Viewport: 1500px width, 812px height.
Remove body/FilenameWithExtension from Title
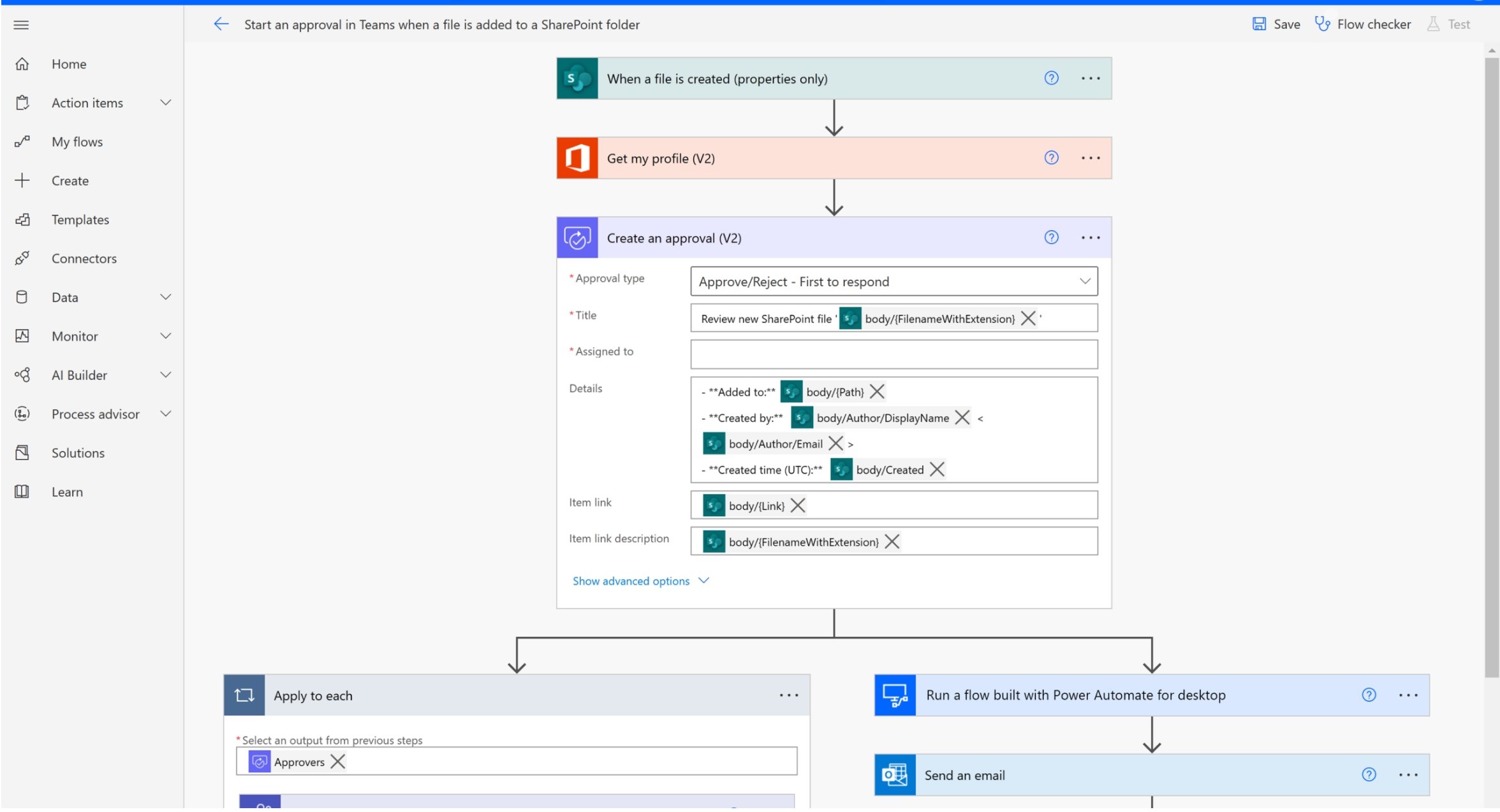[x=1028, y=318]
